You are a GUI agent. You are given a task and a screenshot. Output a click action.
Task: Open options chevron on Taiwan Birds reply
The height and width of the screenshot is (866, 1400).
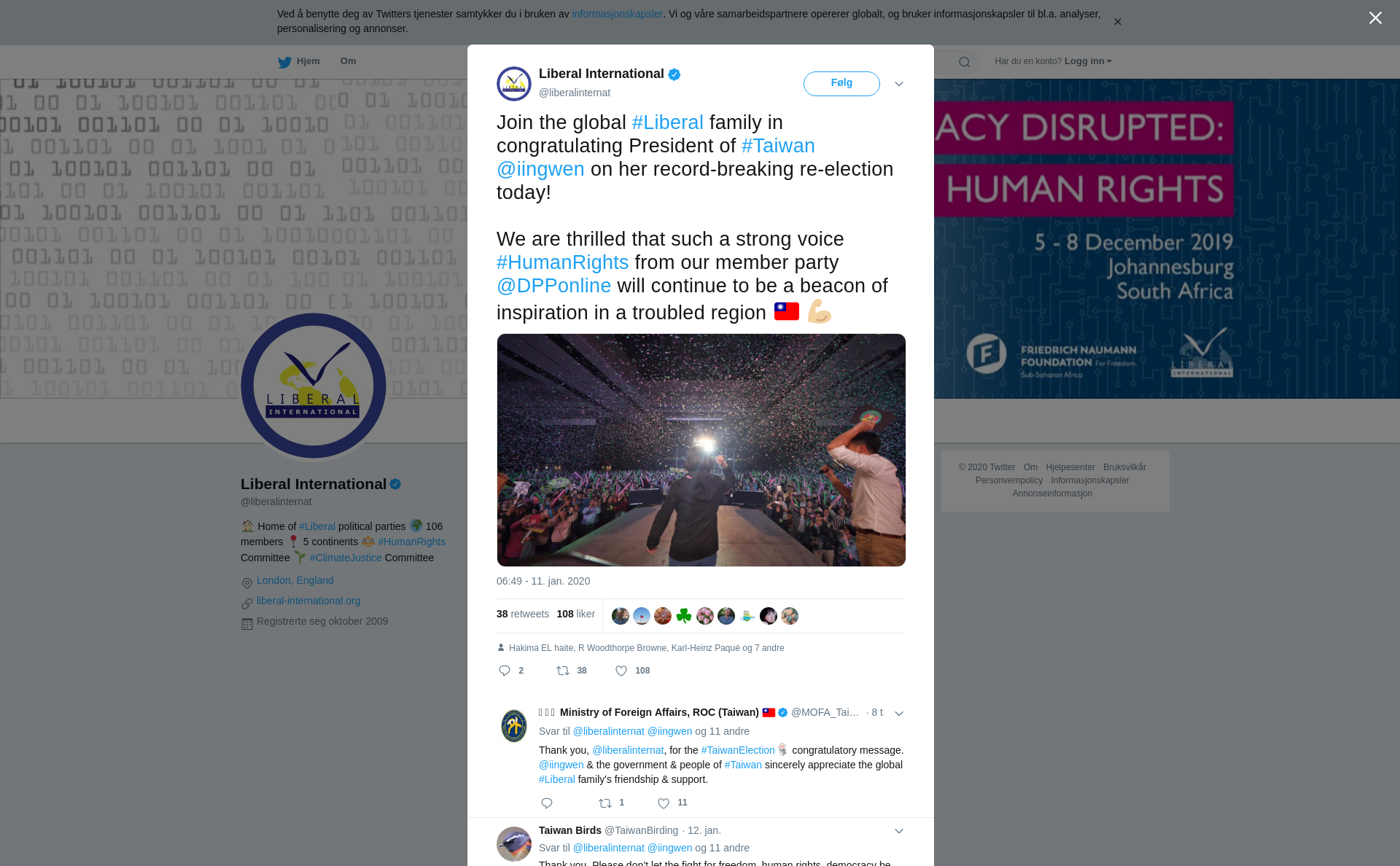899,831
